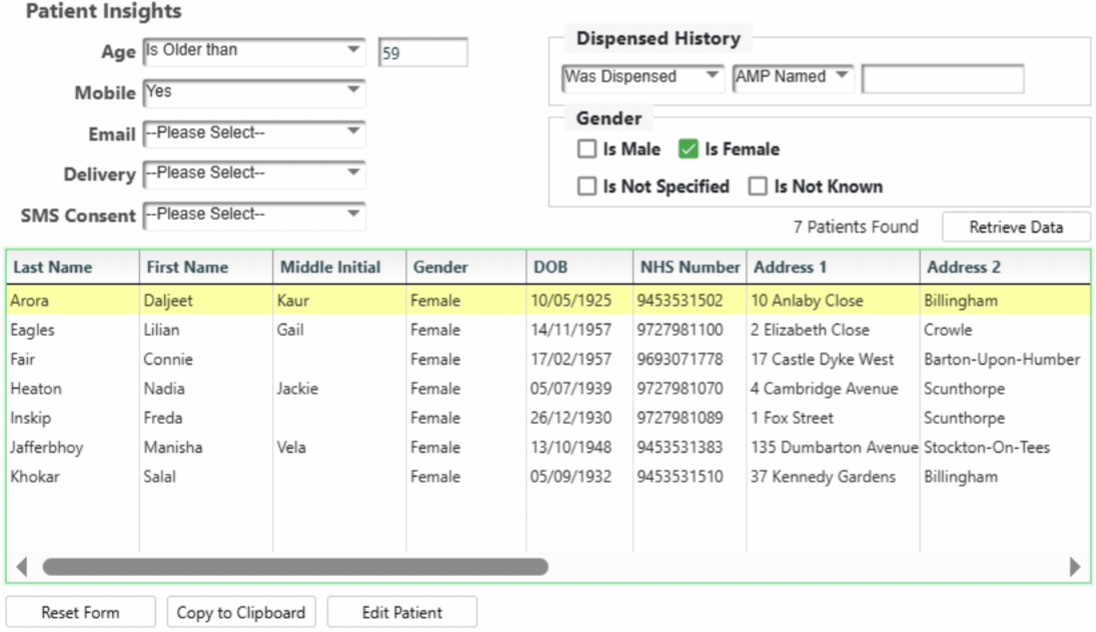
Task: Expand the Mobile dropdown
Action: (254, 92)
